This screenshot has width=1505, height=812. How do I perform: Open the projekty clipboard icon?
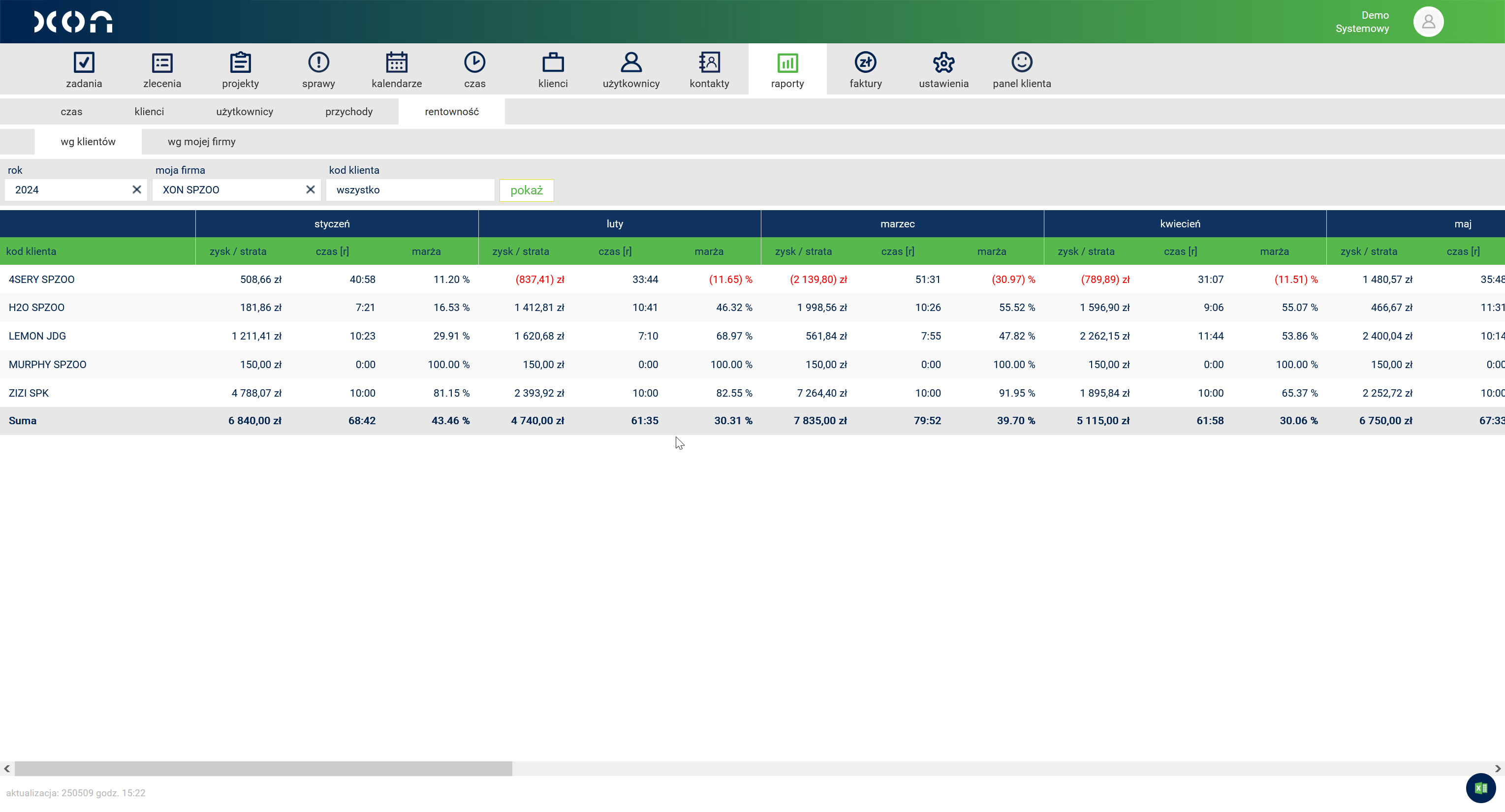(x=240, y=62)
